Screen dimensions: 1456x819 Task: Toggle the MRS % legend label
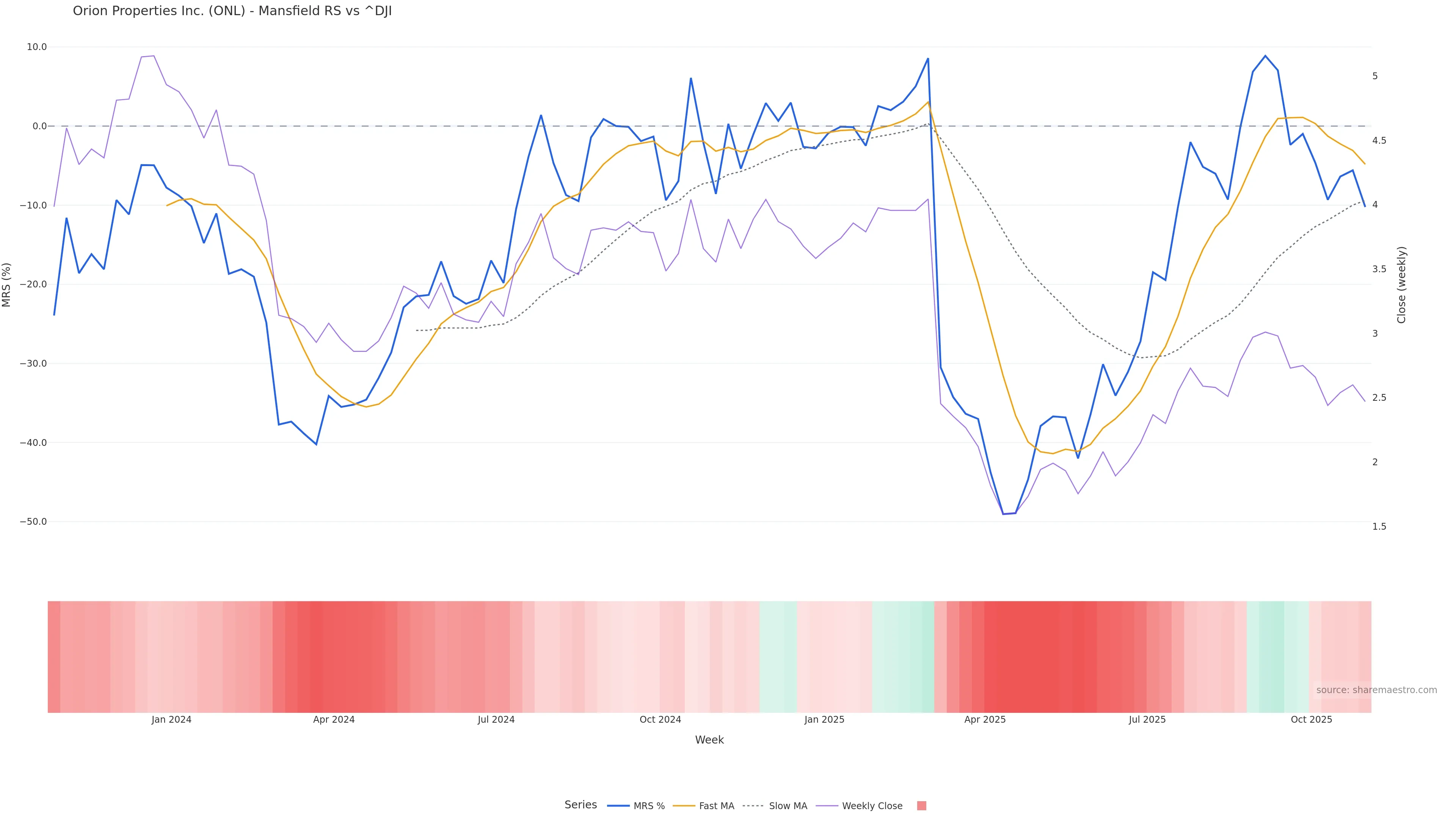coord(649,806)
